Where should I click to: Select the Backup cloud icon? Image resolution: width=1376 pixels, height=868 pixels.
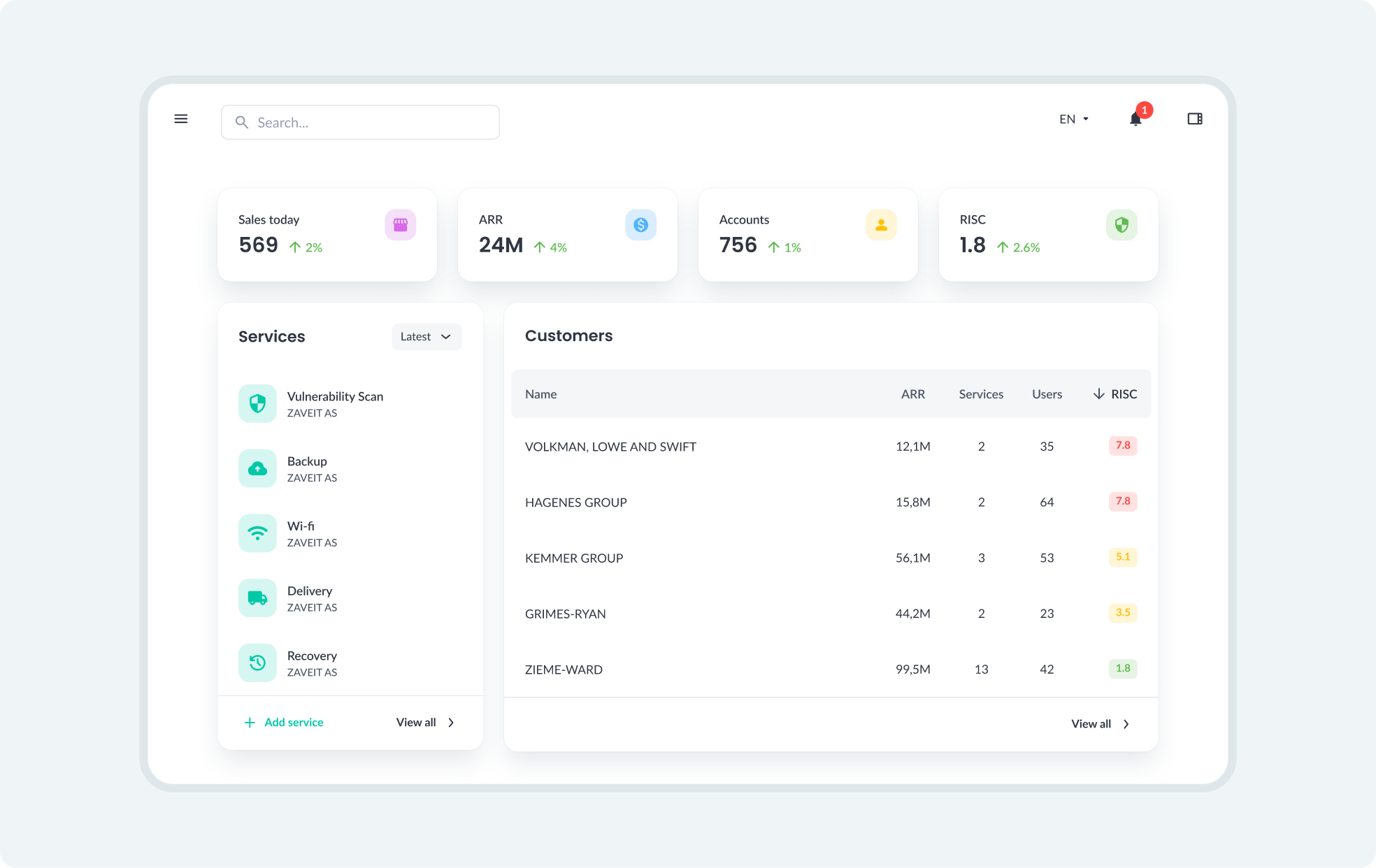[257, 468]
